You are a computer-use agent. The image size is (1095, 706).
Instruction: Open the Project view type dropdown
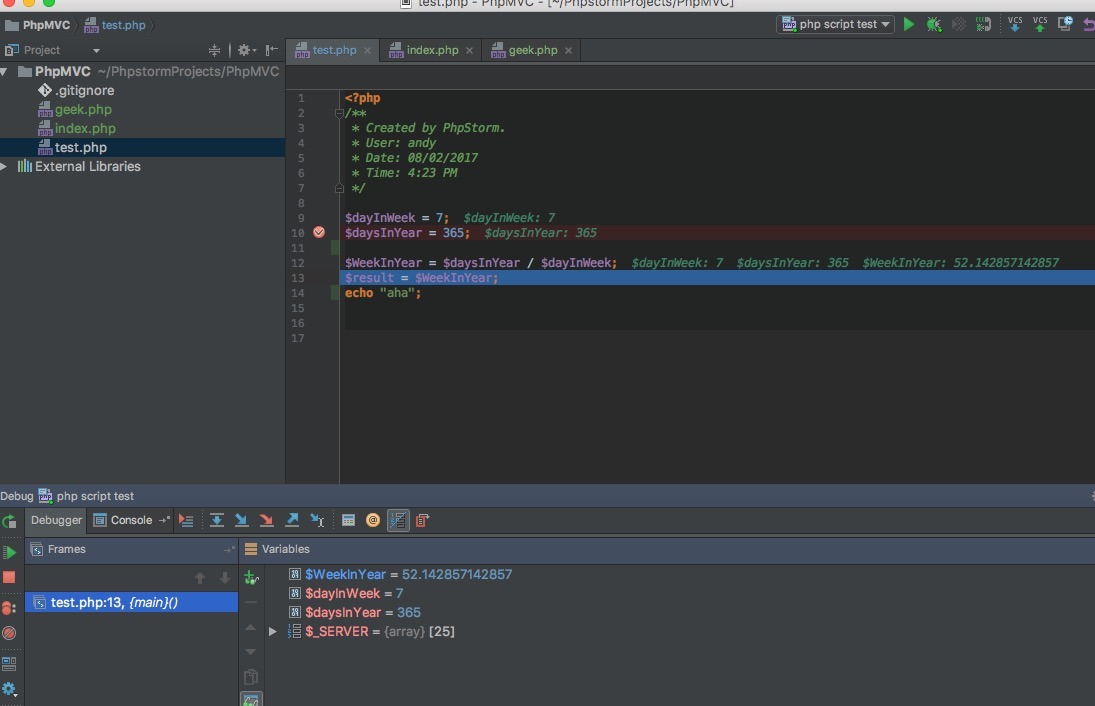tap(96, 50)
